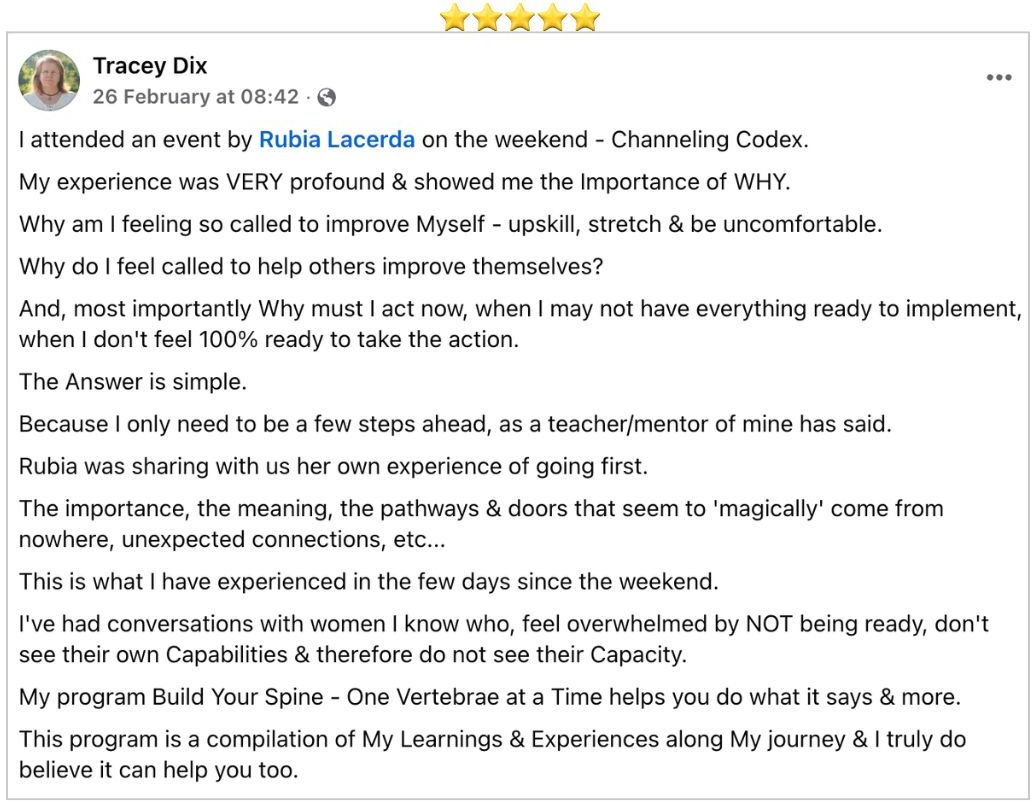The height and width of the screenshot is (805, 1036).
Task: Open the post timestamp 26 February at 08:42
Action: point(196,98)
